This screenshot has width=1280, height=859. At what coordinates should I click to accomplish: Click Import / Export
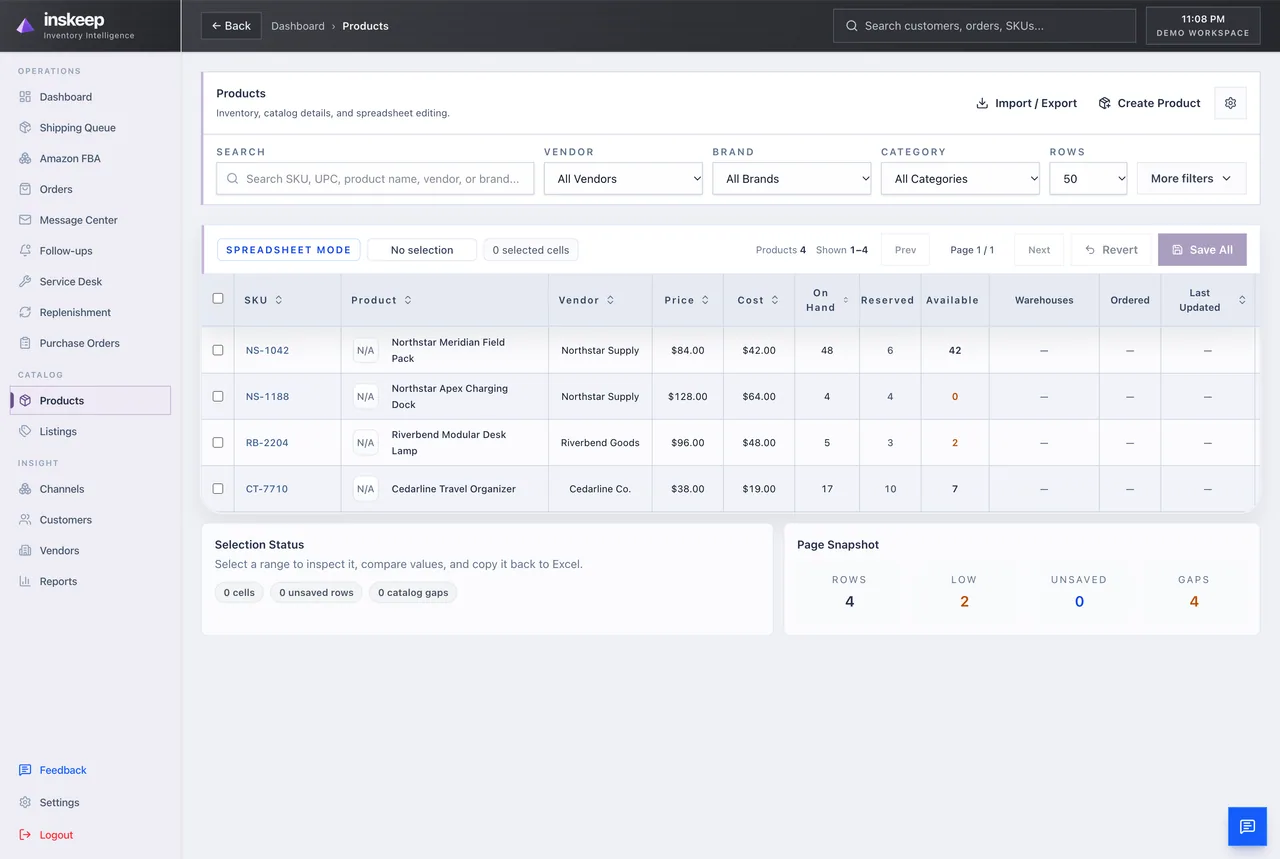pyautogui.click(x=1027, y=103)
